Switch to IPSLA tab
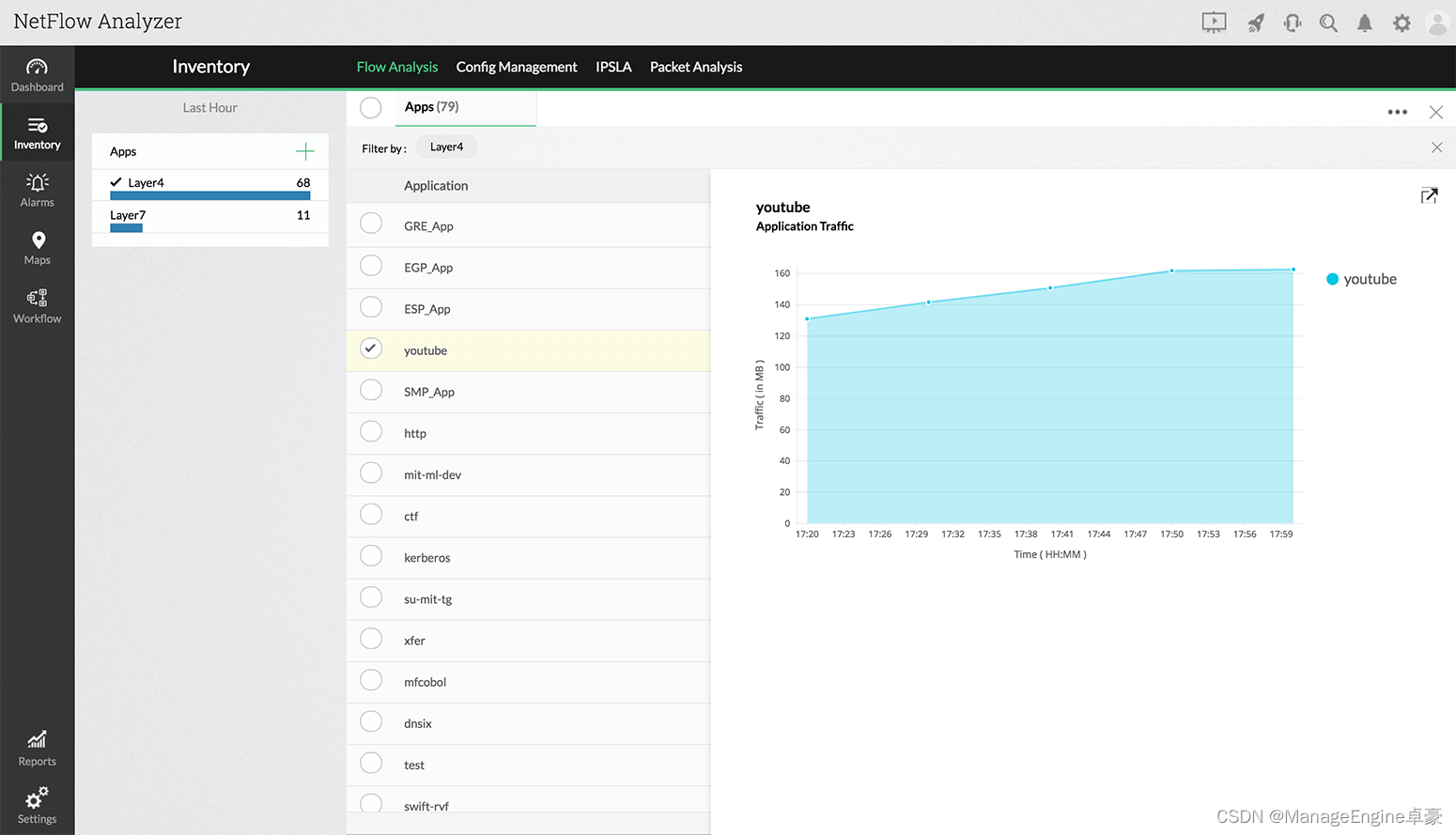 point(613,67)
